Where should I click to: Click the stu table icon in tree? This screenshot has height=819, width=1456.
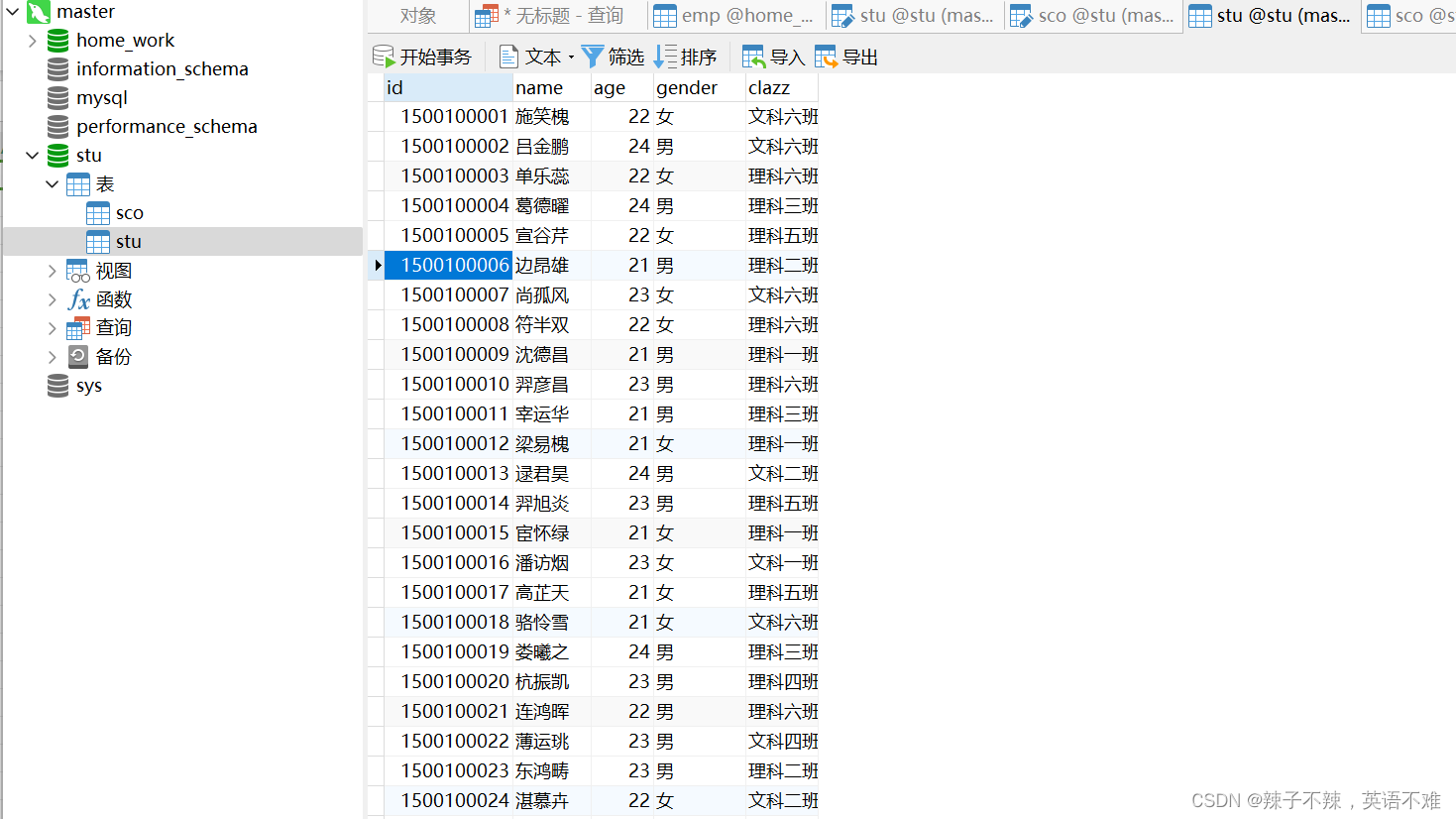tap(98, 242)
